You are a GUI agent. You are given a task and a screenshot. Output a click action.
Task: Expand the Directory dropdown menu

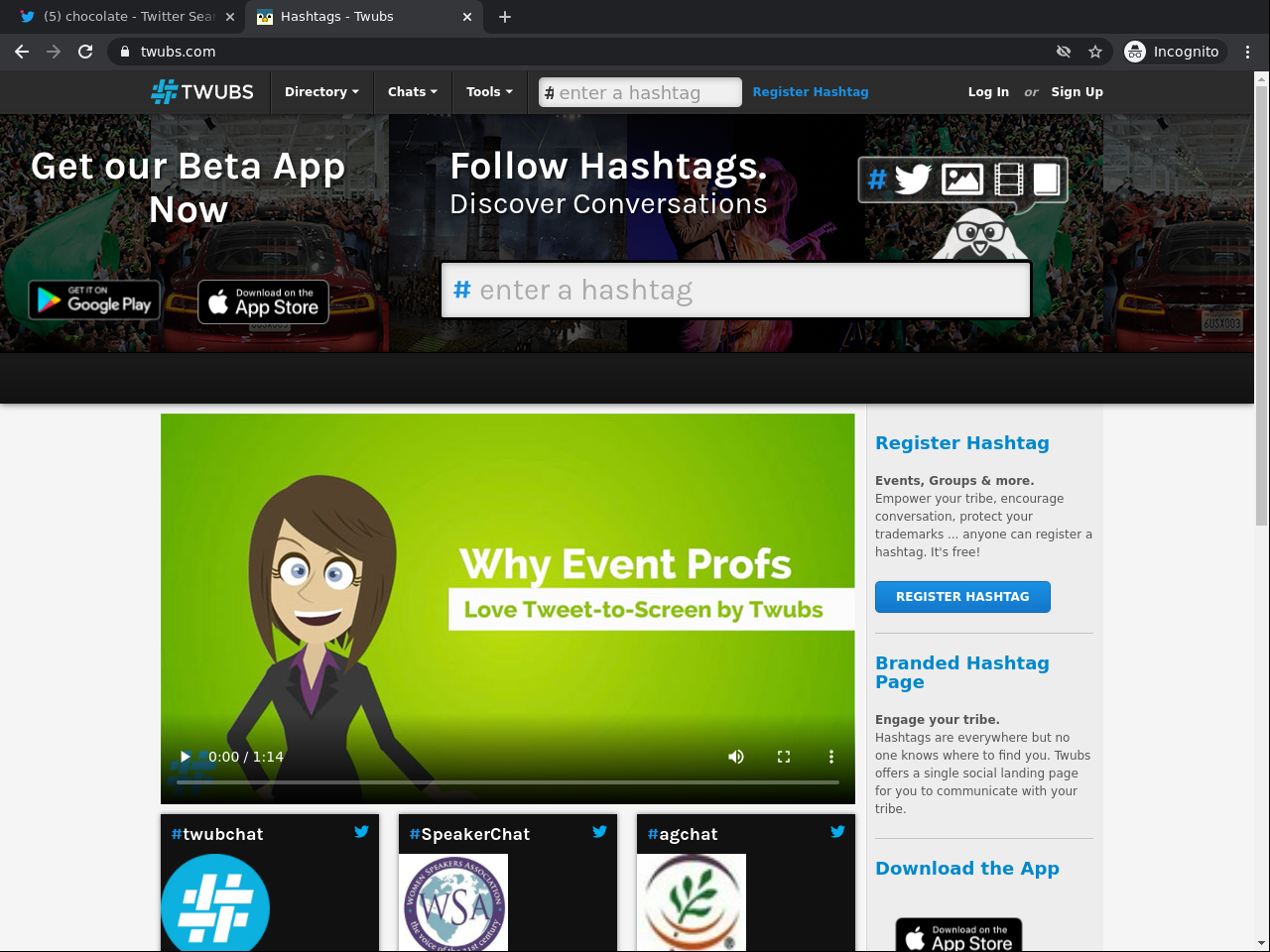321,92
